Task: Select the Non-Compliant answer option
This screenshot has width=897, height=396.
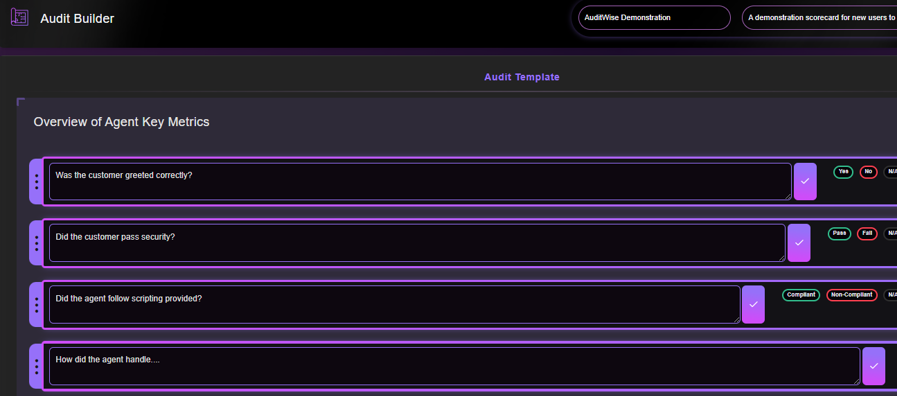Action: click(x=852, y=295)
